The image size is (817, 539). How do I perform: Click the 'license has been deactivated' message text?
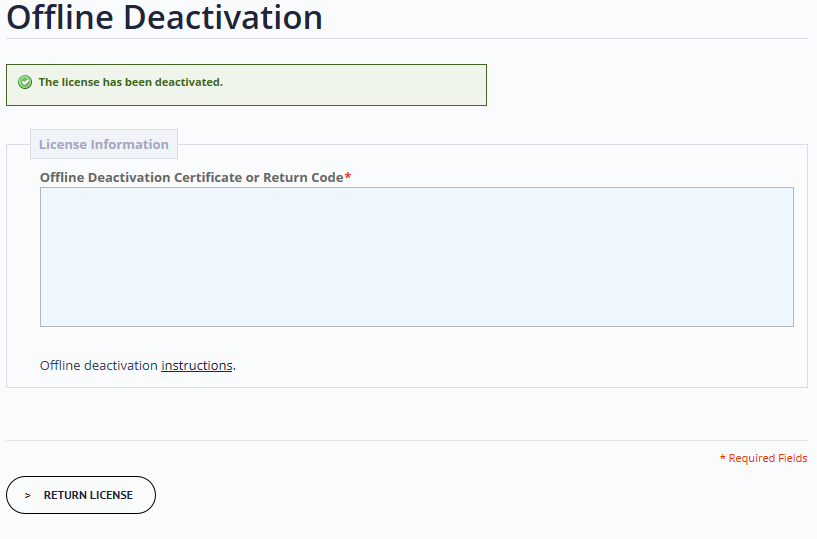(x=131, y=82)
